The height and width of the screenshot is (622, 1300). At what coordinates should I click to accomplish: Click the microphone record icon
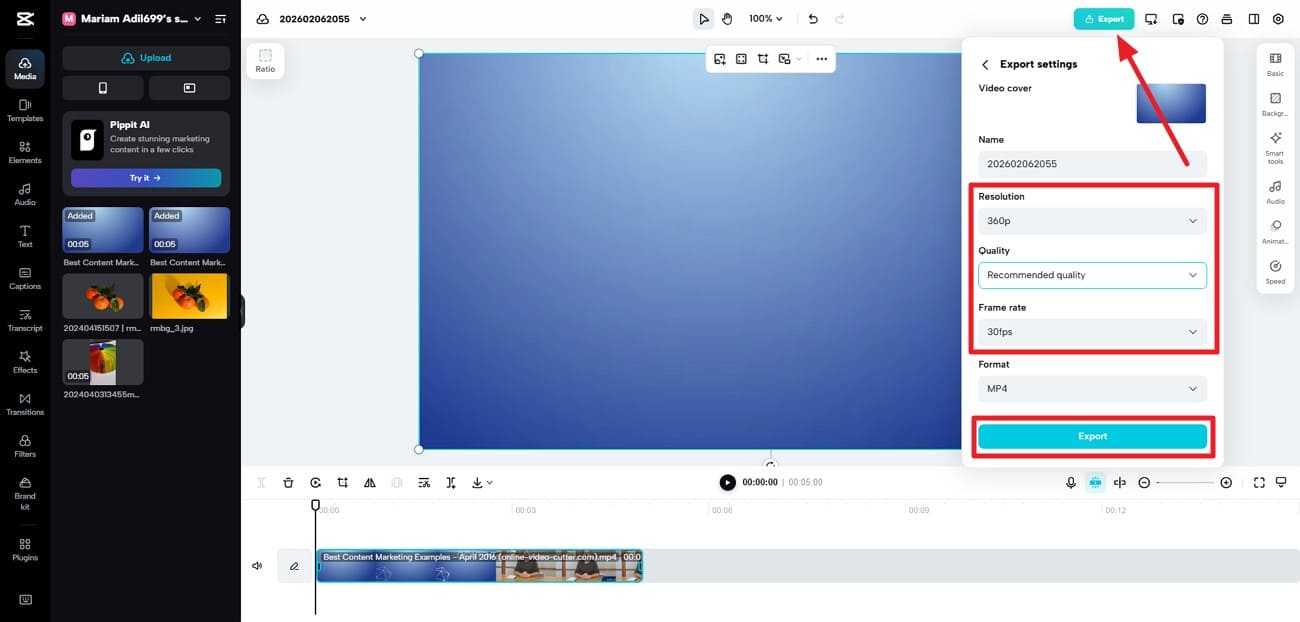(1071, 483)
